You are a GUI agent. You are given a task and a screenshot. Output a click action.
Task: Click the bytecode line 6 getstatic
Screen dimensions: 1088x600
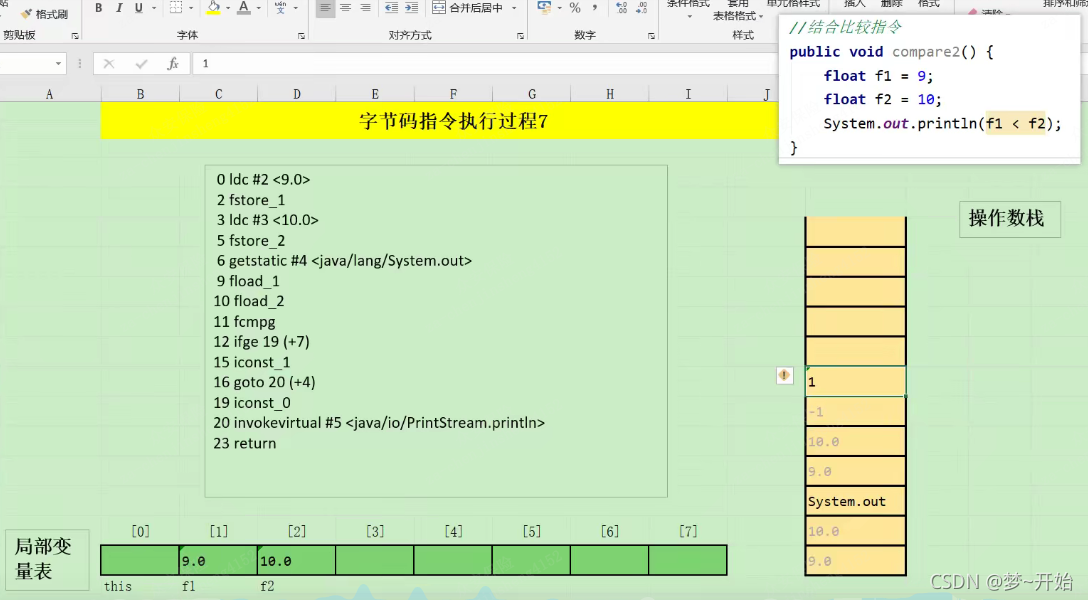[344, 261]
